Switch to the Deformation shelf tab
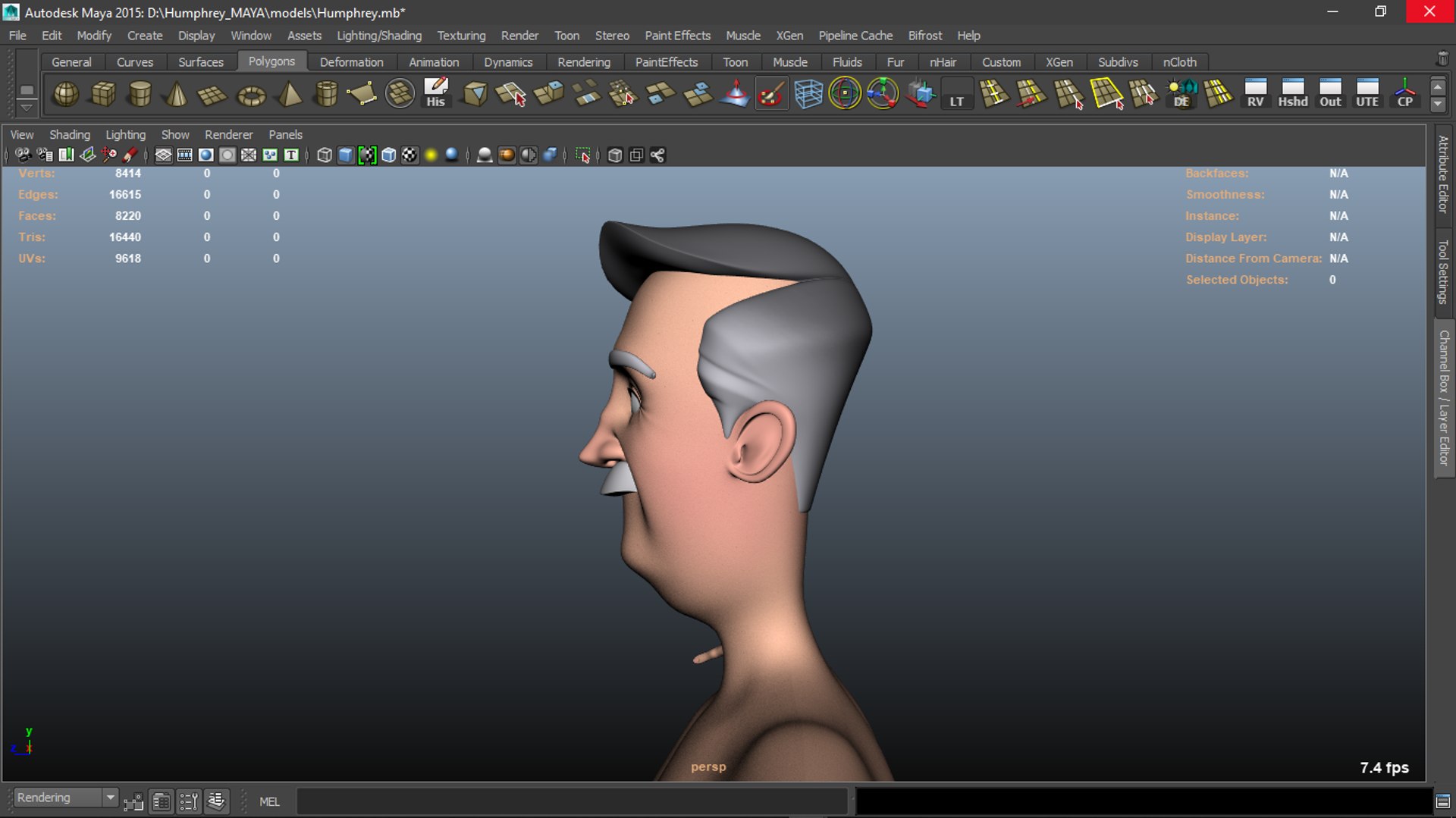This screenshot has height=818, width=1456. [x=351, y=62]
